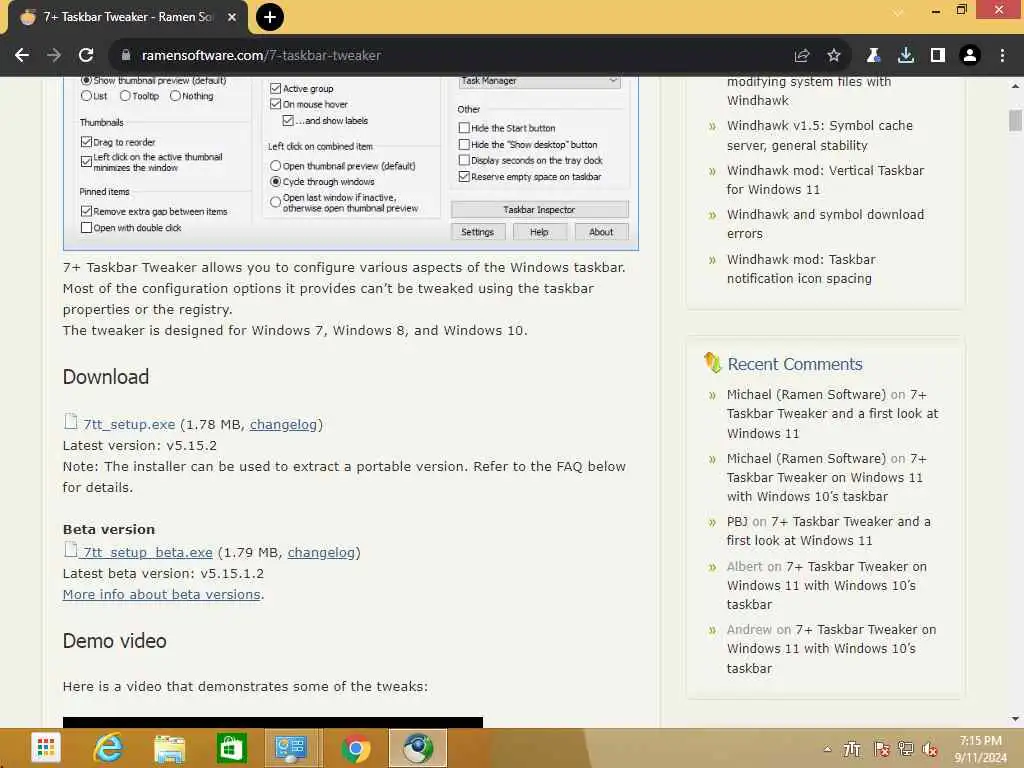Click the file icon beside 7tt_setup.exe
The image size is (1024, 768).
coord(71,422)
